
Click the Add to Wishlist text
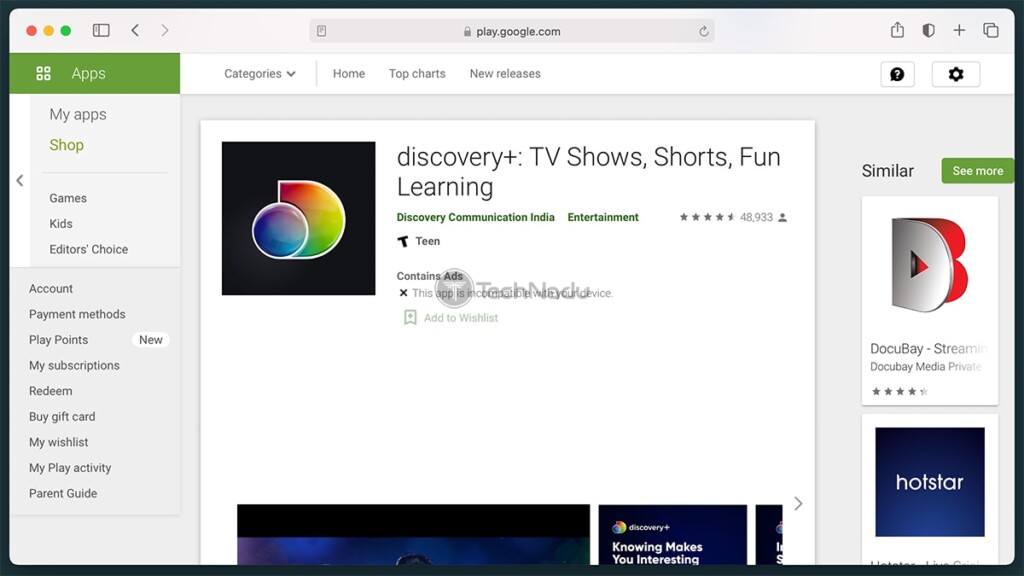coord(460,318)
